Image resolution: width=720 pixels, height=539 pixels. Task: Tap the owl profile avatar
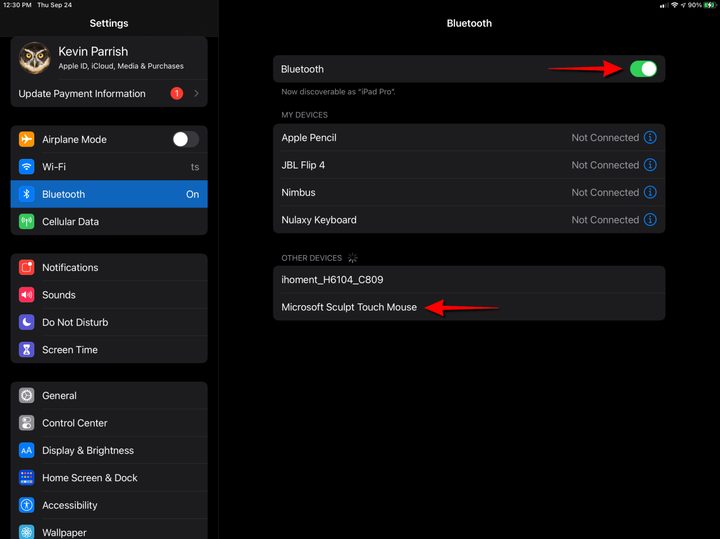tap(34, 58)
